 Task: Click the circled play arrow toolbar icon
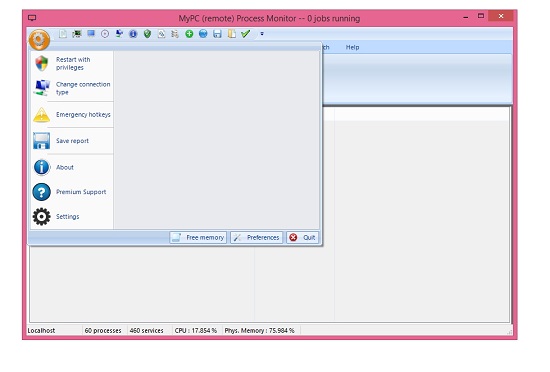coord(105,34)
